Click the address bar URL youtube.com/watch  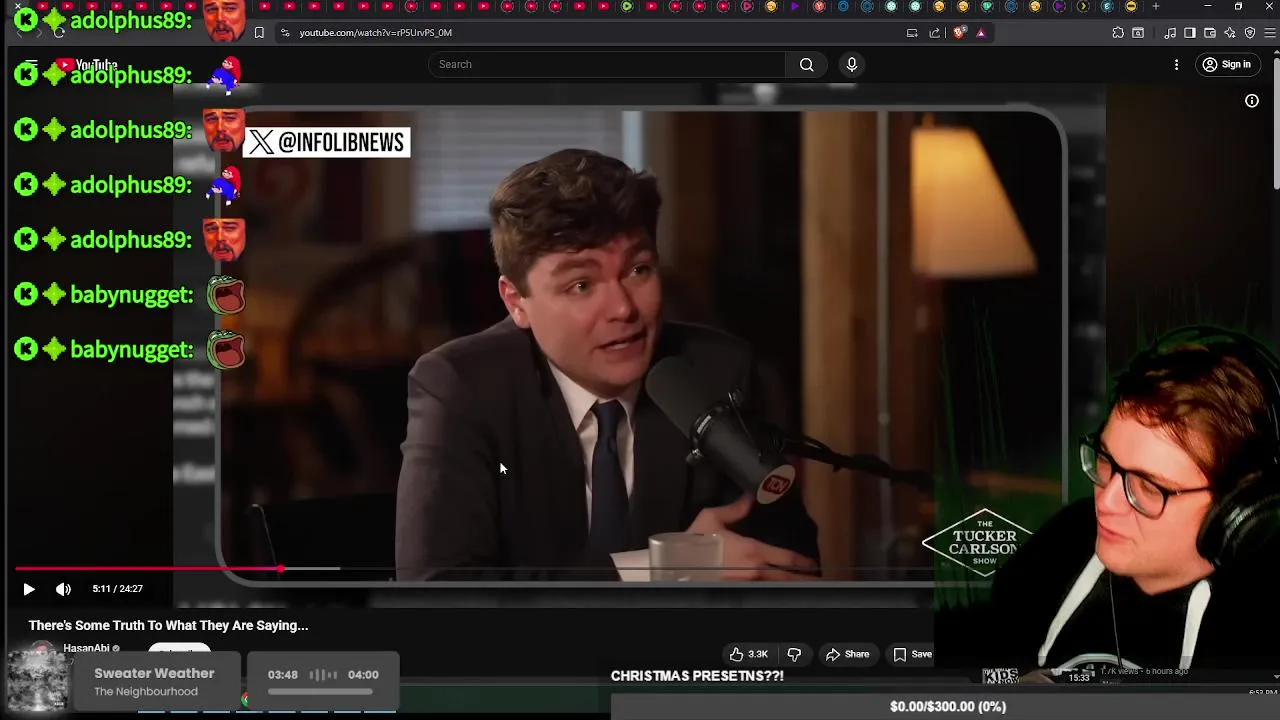[x=375, y=33]
